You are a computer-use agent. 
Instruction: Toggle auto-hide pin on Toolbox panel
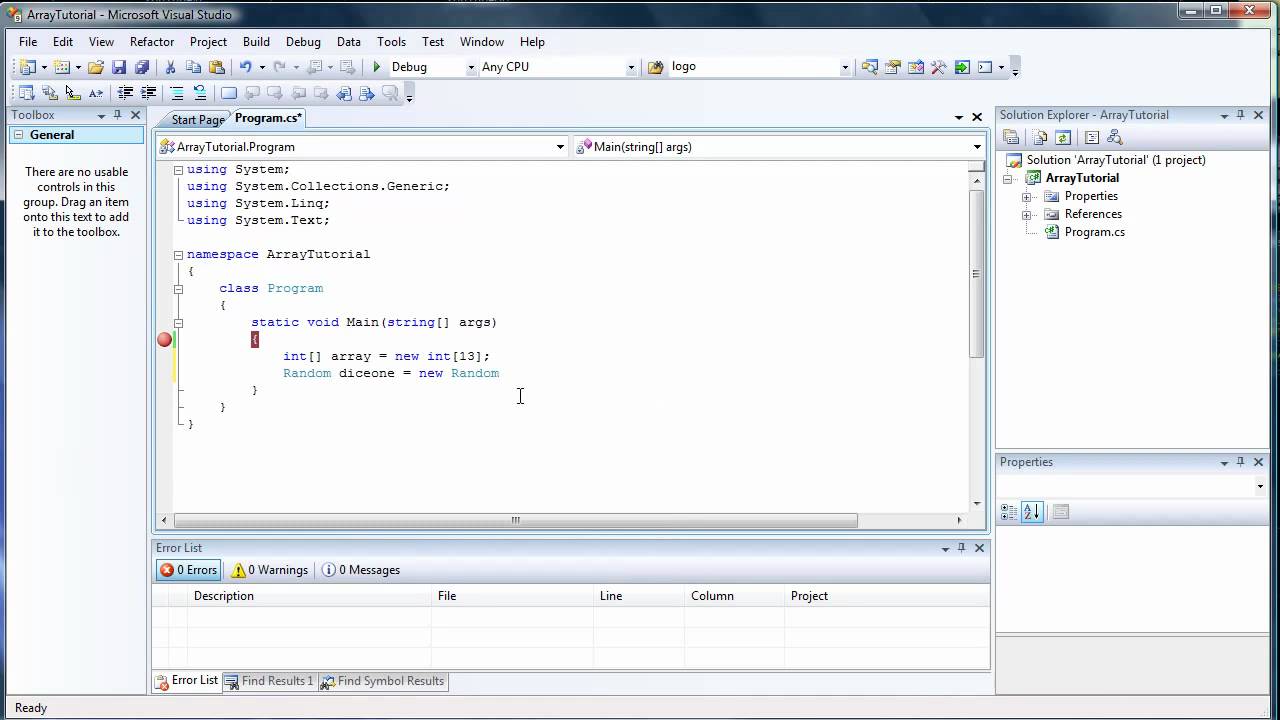pyautogui.click(x=117, y=115)
